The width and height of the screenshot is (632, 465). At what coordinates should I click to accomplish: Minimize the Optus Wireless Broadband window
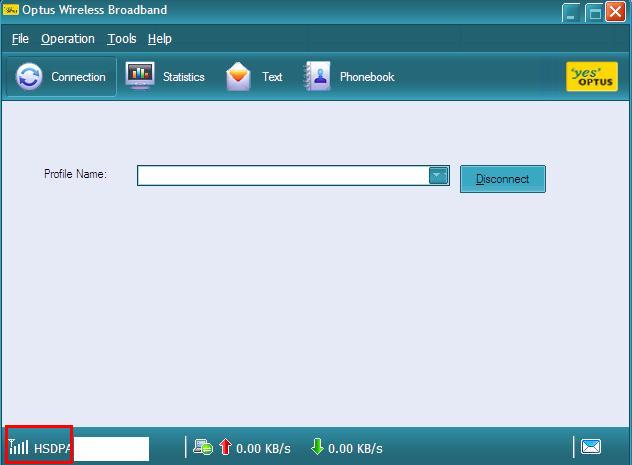pyautogui.click(x=571, y=12)
